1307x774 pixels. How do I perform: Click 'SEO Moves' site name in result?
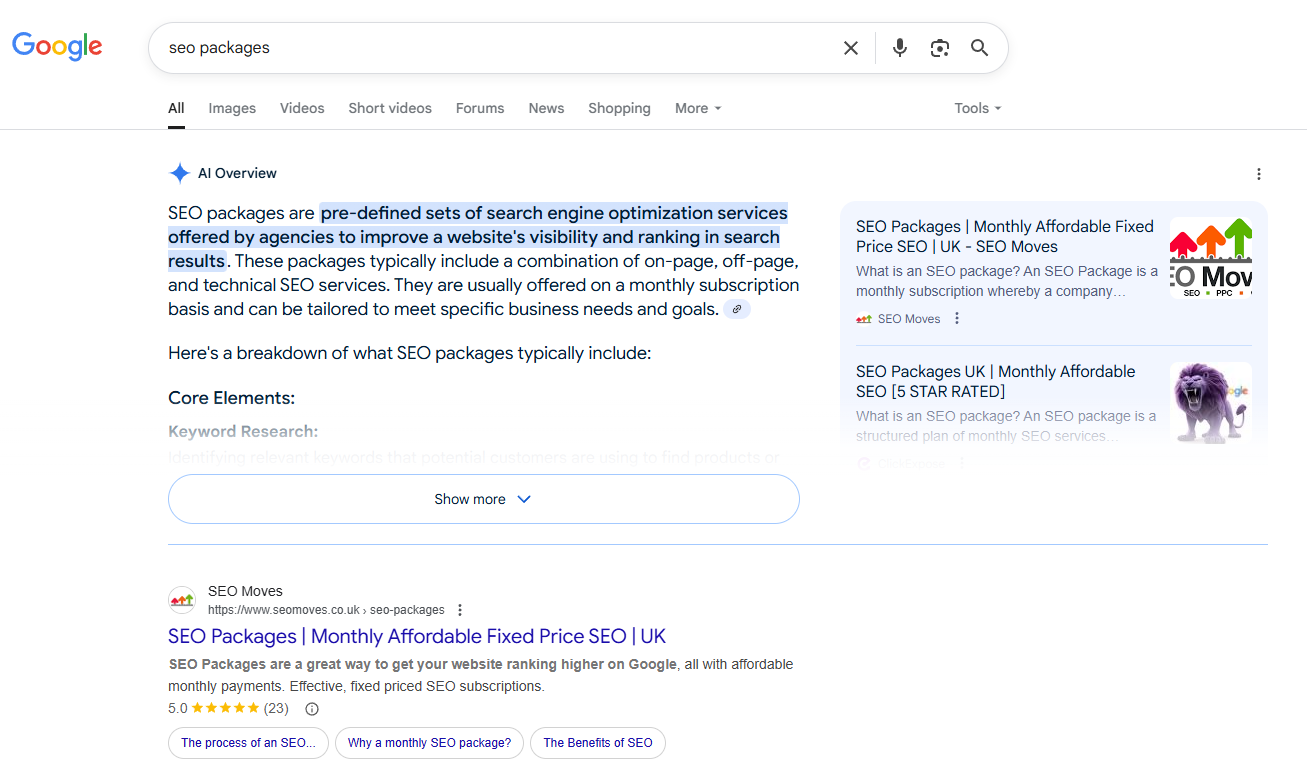click(245, 591)
